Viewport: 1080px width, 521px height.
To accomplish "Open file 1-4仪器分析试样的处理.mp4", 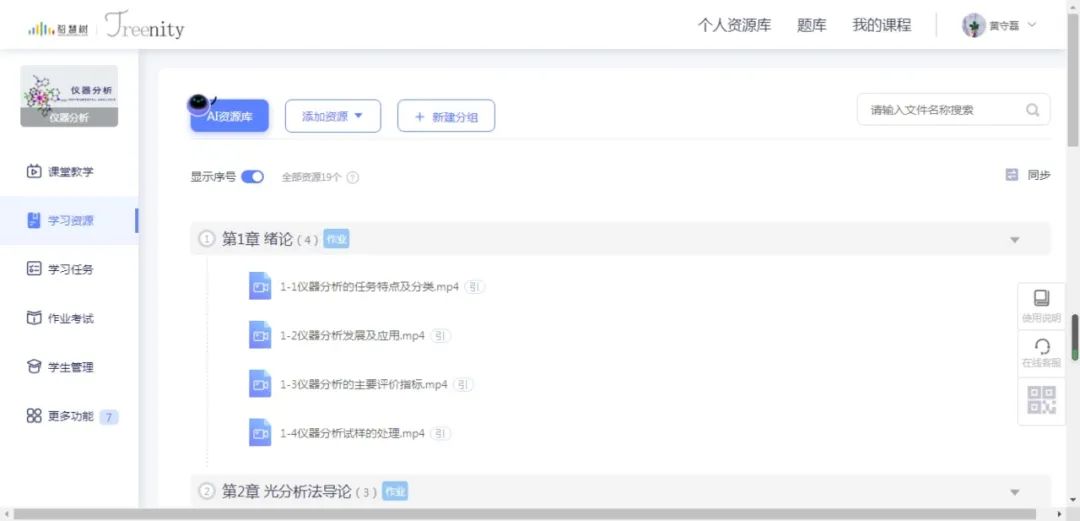I will pos(352,433).
